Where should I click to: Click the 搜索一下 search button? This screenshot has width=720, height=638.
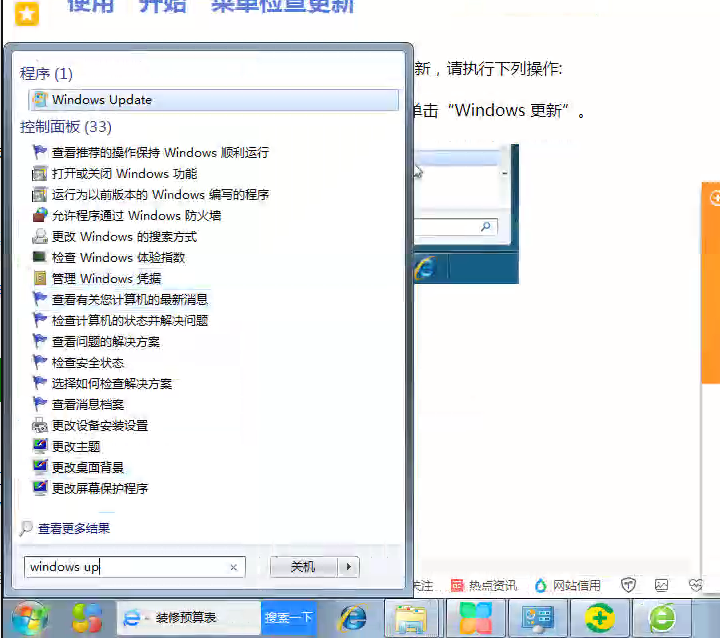[x=288, y=618]
